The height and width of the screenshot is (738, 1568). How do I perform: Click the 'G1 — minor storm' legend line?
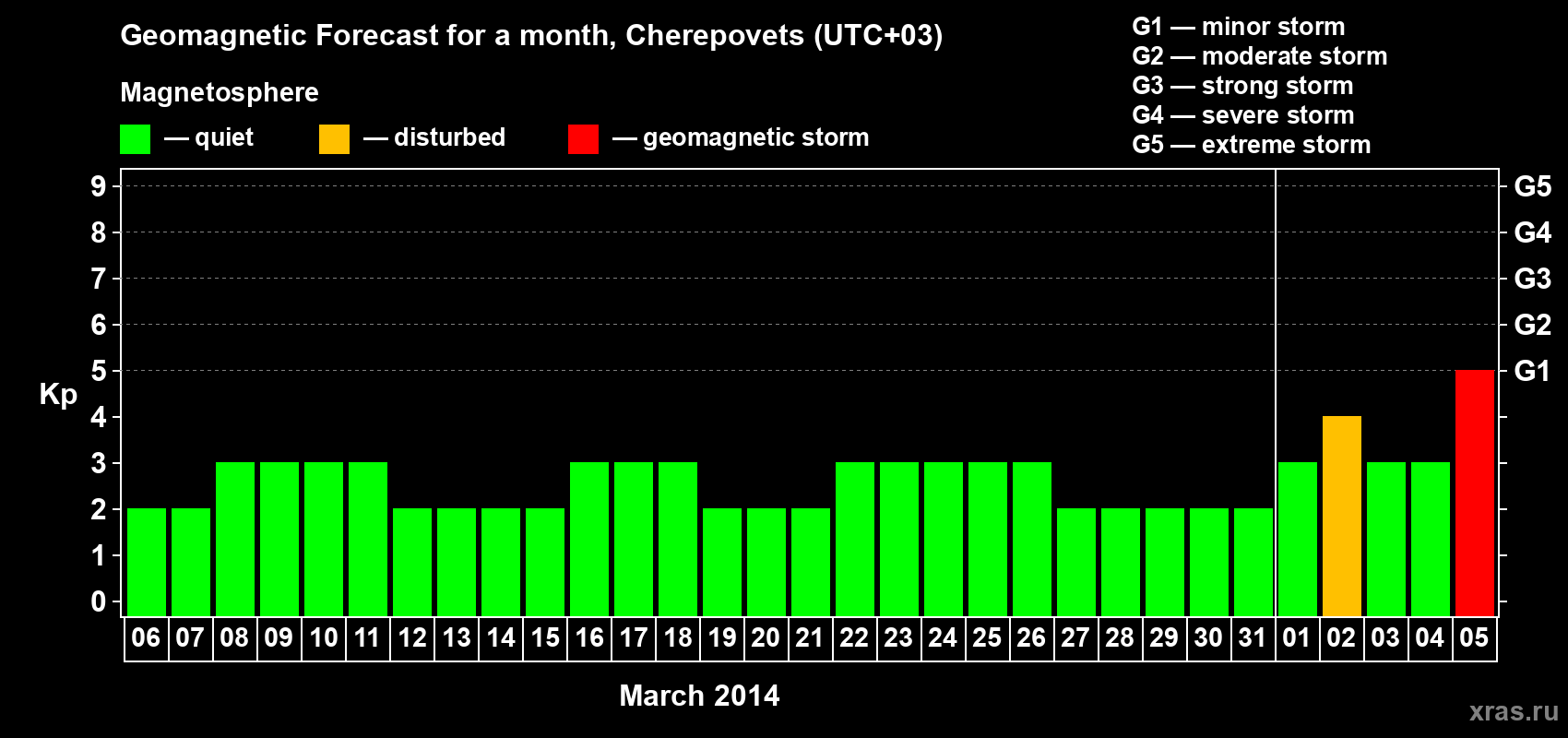[1239, 27]
